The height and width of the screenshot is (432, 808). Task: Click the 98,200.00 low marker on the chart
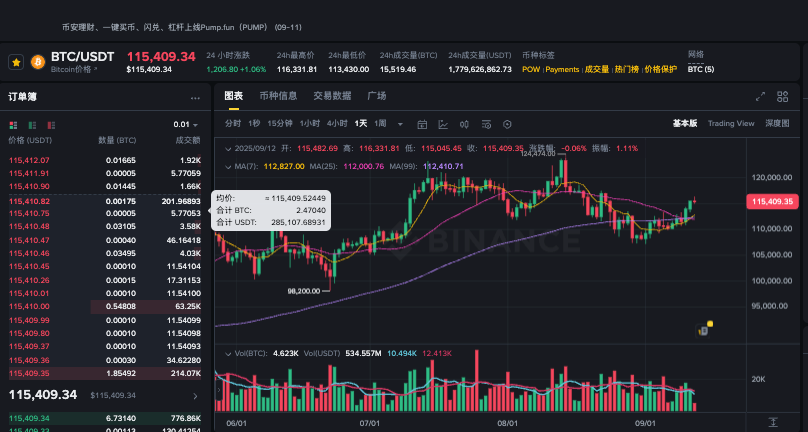pos(304,291)
